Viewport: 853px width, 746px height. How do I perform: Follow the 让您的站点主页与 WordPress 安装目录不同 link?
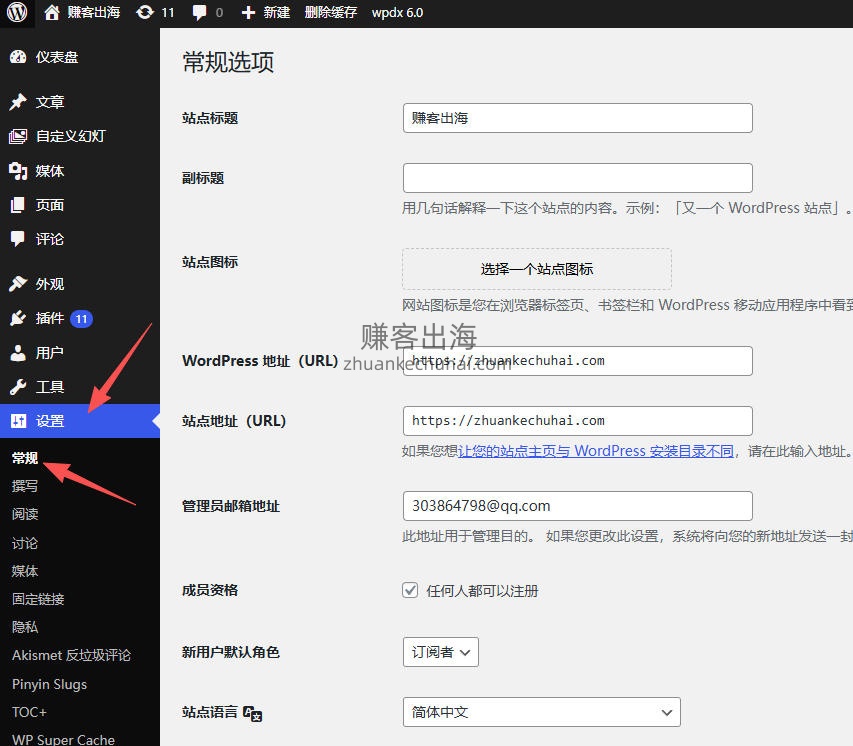pyautogui.click(x=596, y=451)
